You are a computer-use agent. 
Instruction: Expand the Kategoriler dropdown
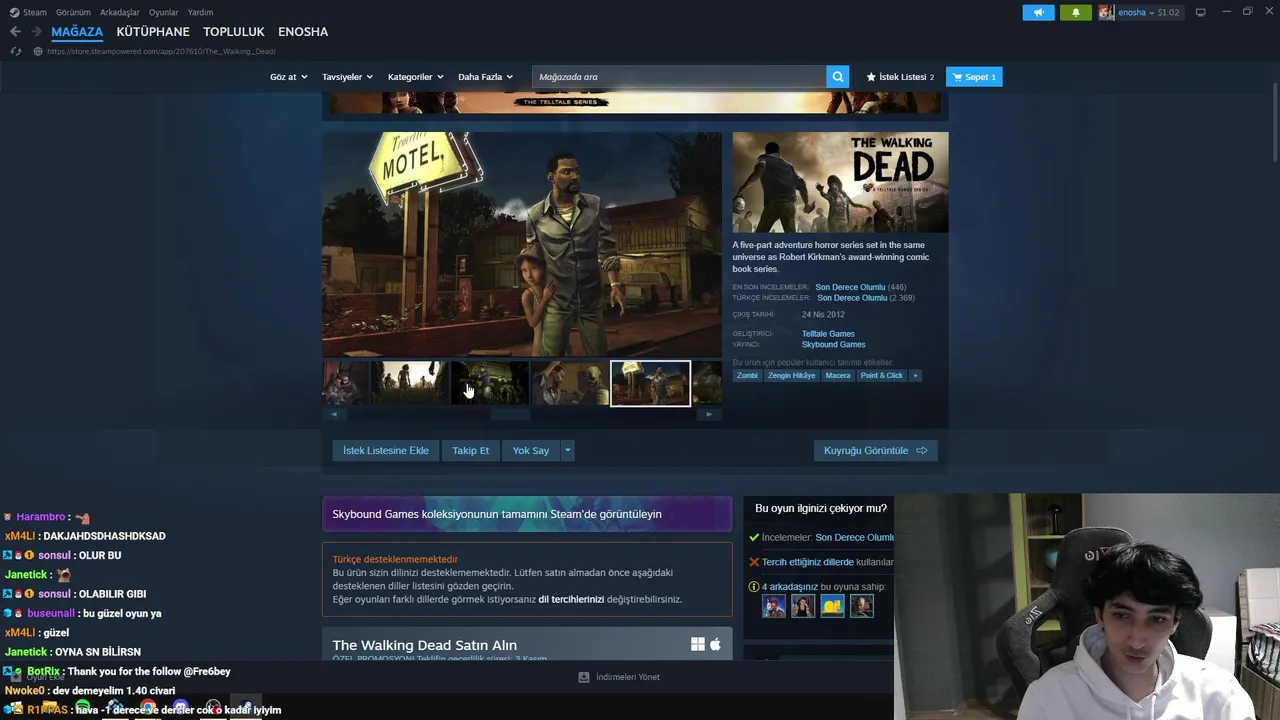(415, 77)
